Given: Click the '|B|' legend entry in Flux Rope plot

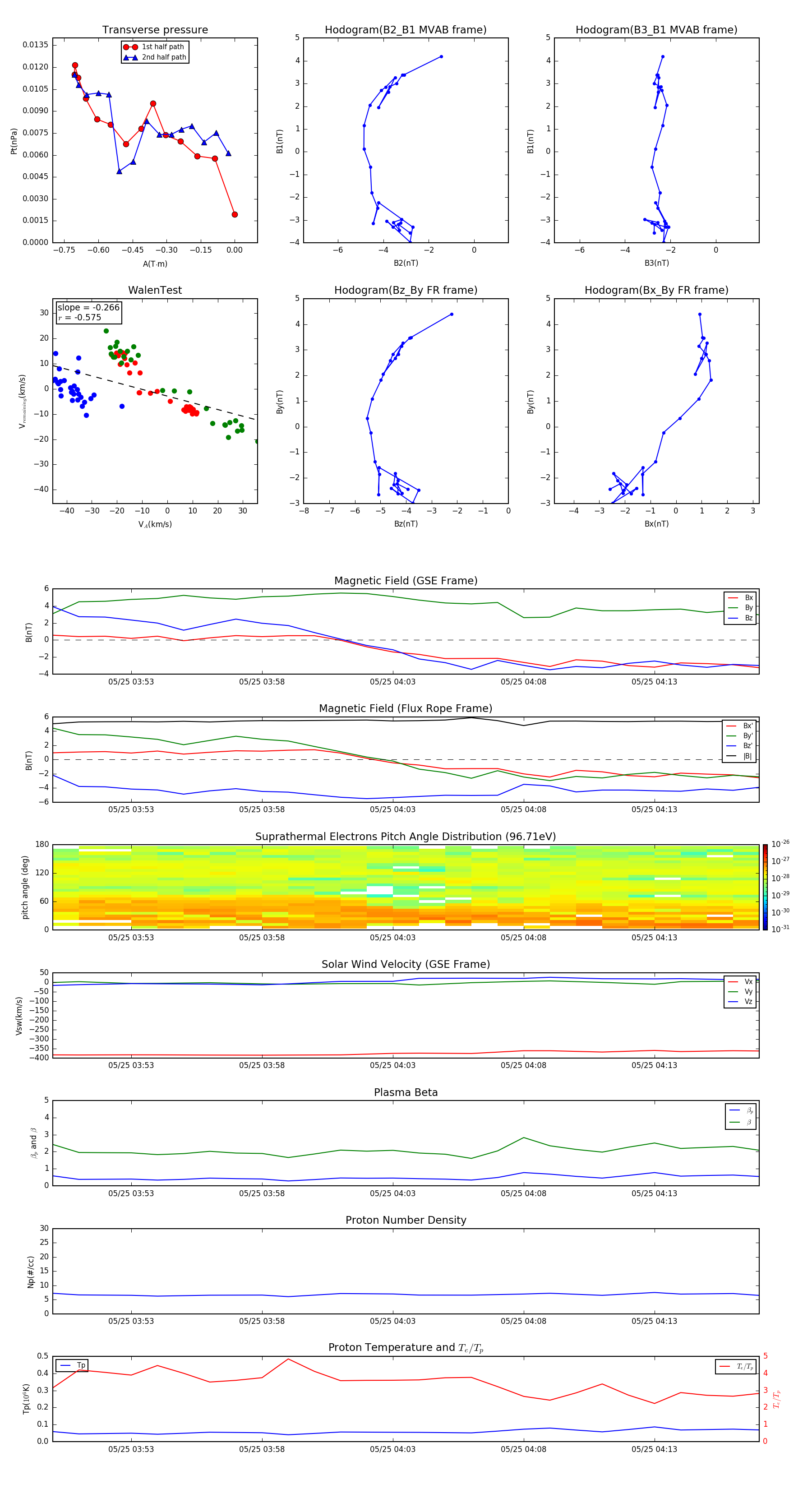Looking at the screenshot, I should click(x=739, y=756).
